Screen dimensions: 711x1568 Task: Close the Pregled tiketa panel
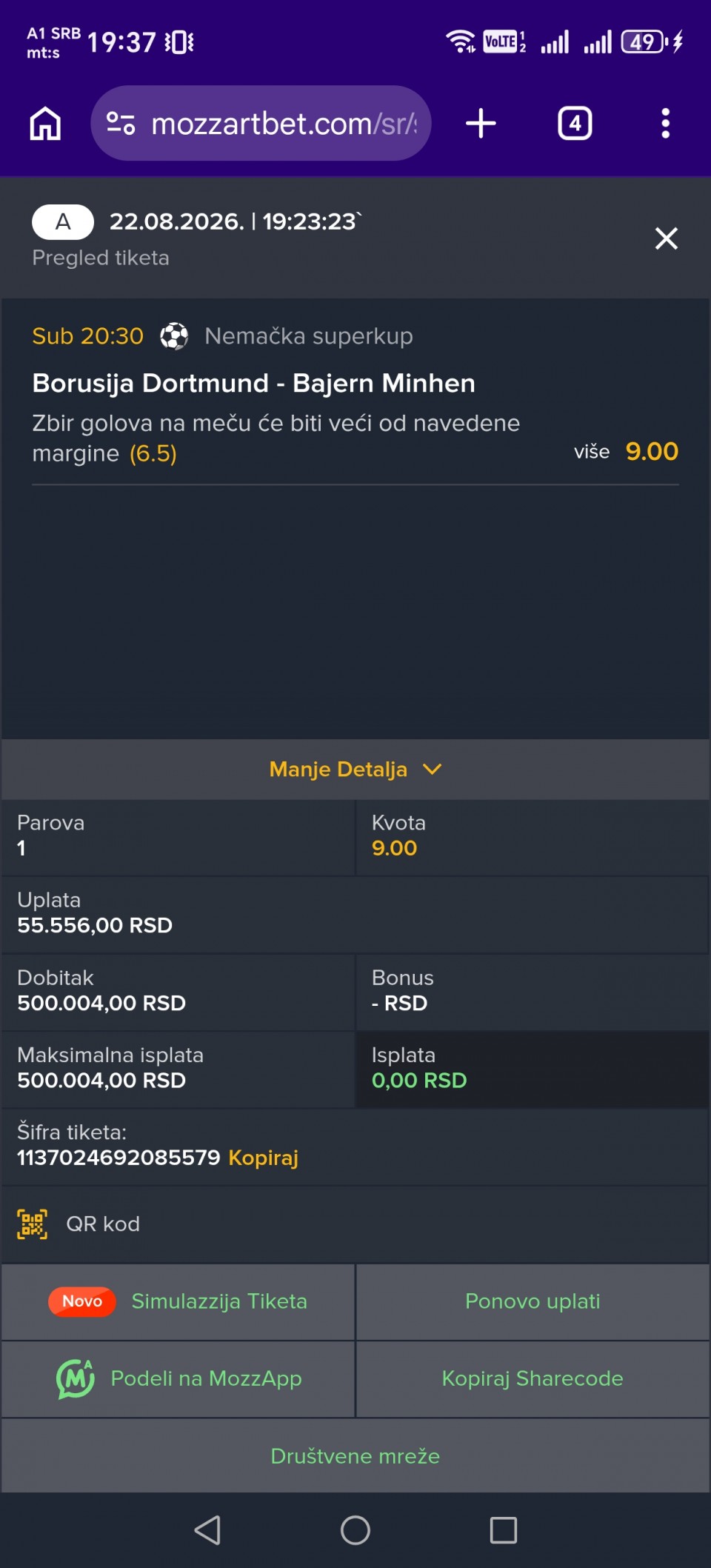666,238
